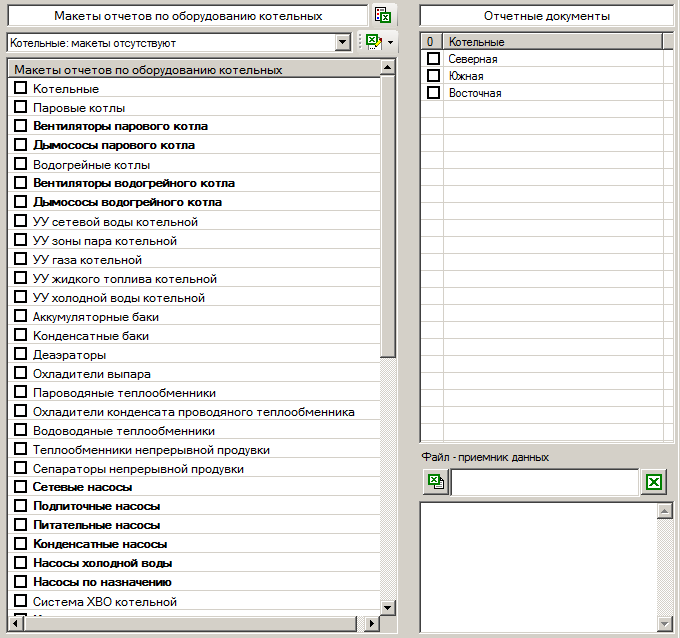Tick the Северная boiler house checkbox
The width and height of the screenshot is (680, 638).
tap(433, 59)
